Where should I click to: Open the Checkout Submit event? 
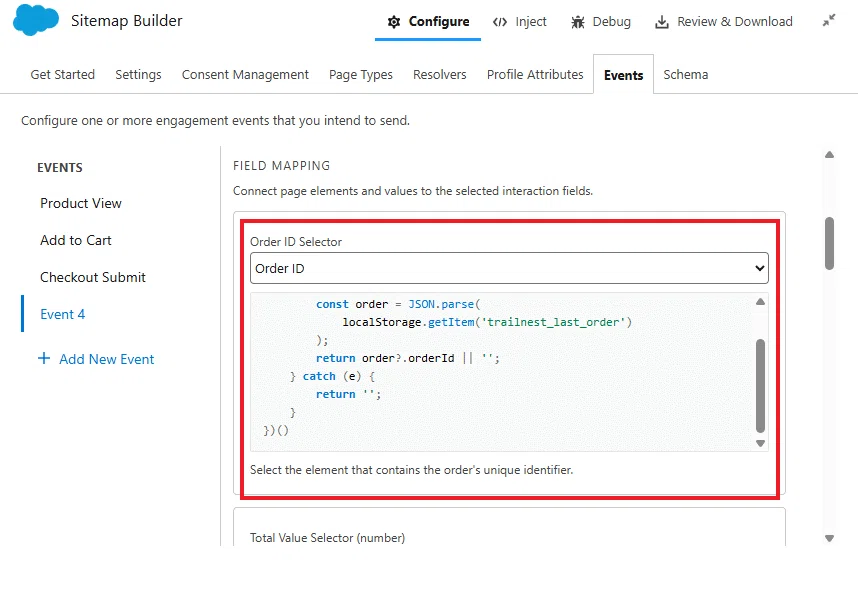coord(93,277)
